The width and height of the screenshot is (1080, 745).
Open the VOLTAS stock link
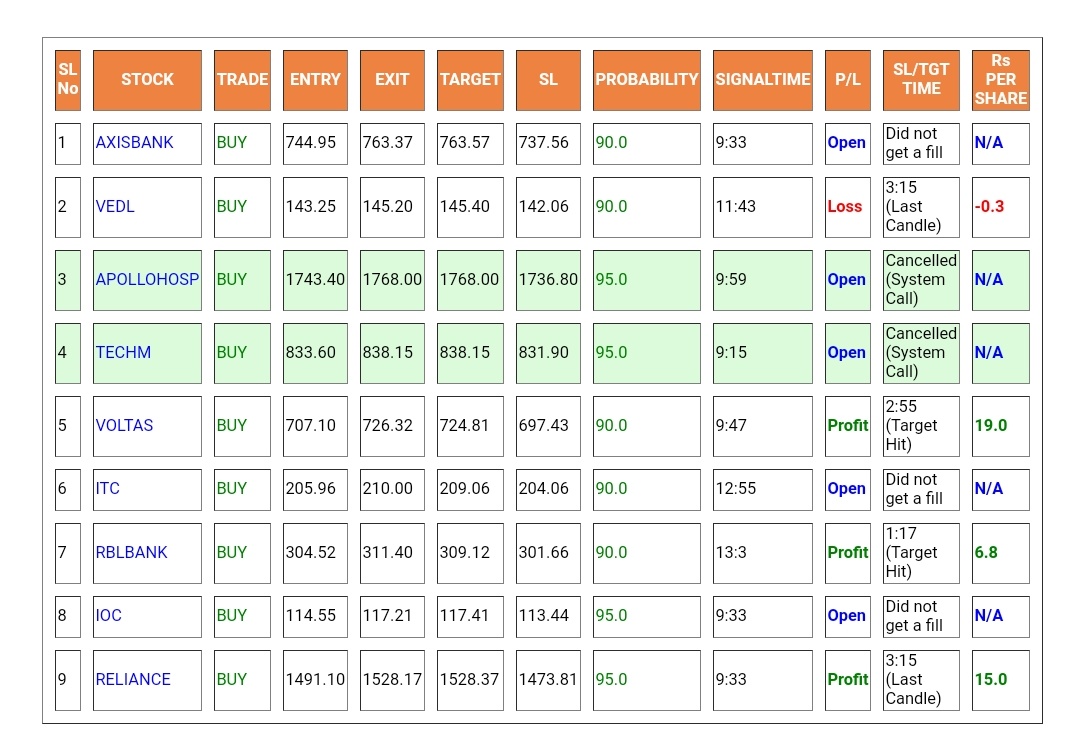click(x=124, y=426)
